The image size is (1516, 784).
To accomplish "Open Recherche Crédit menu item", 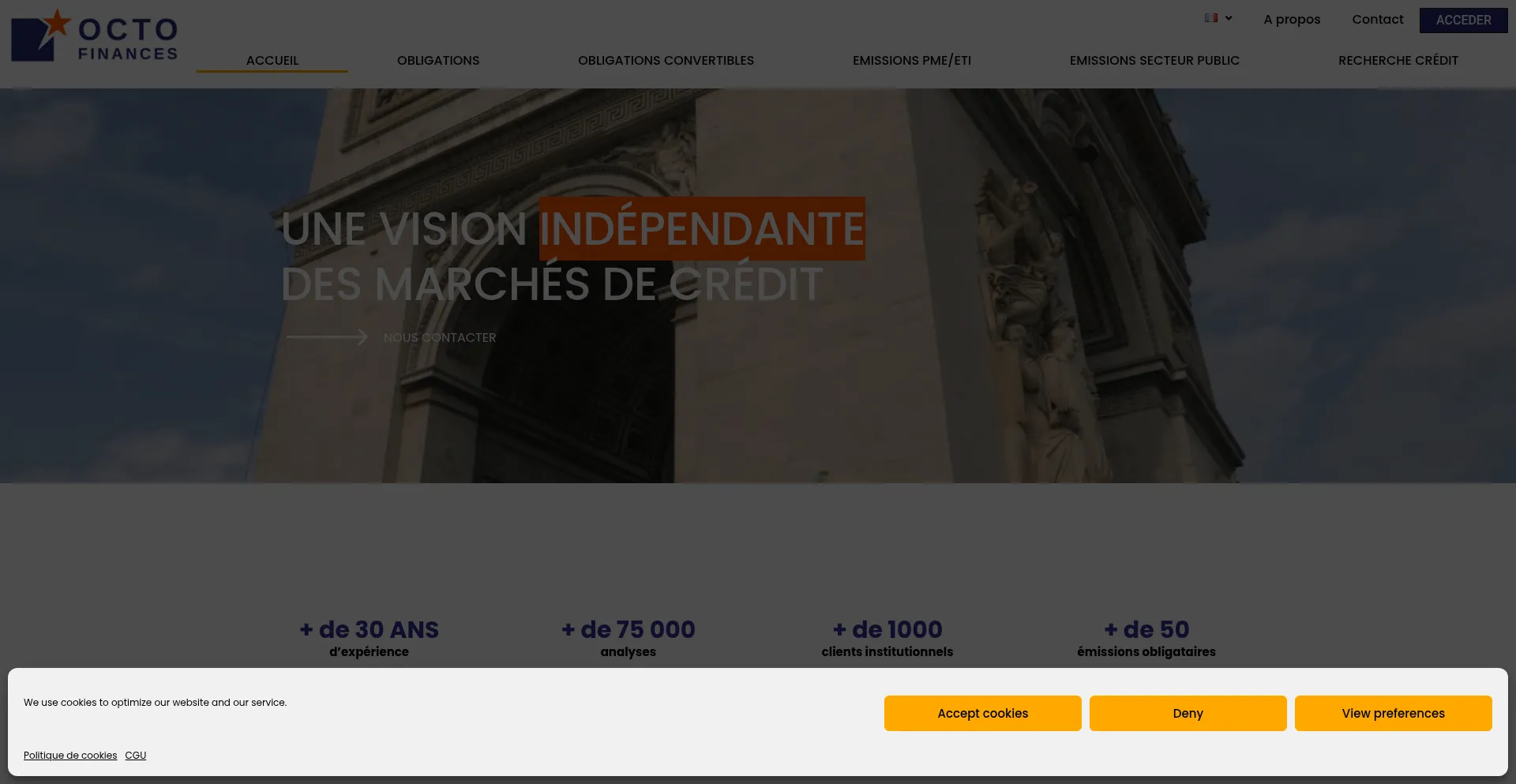I will pos(1398,60).
